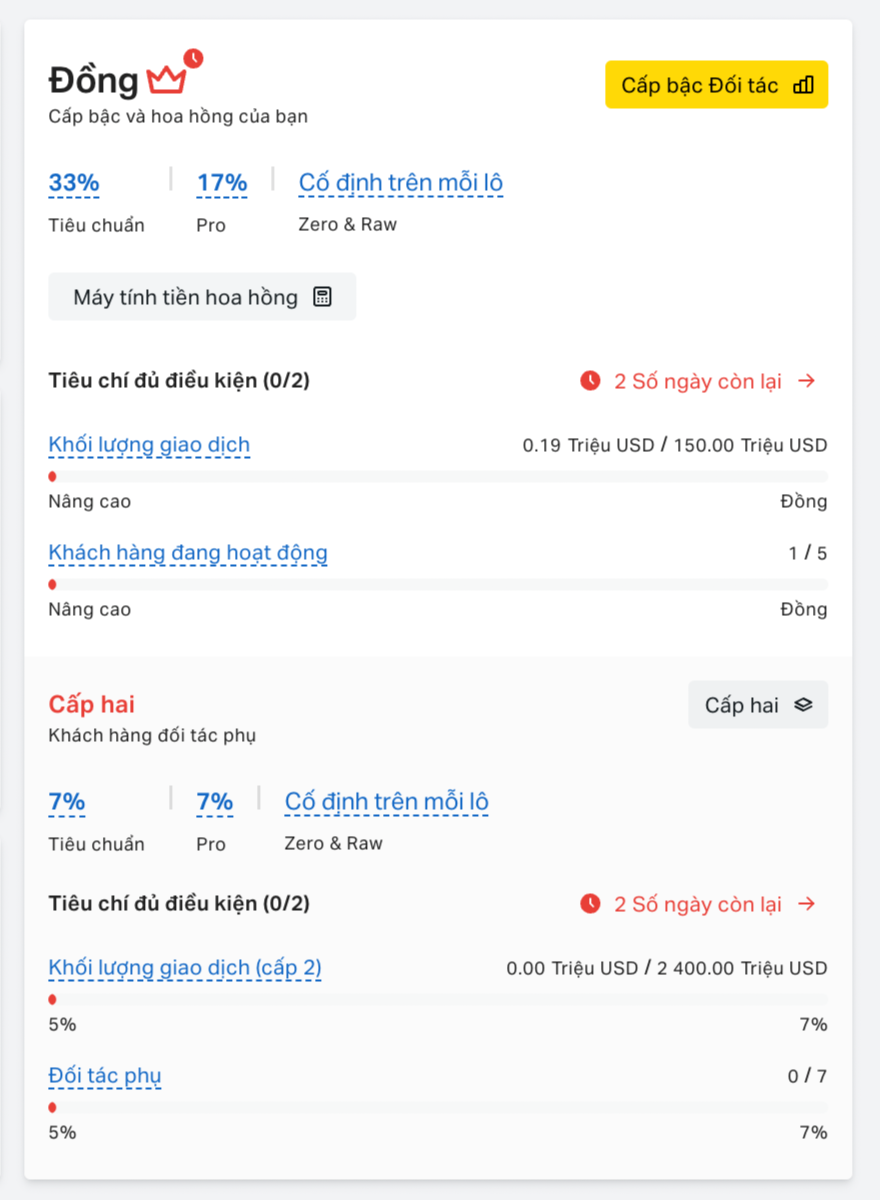Select the 17% Pro rate link
Screen dimensions: 880x1200
(222, 183)
